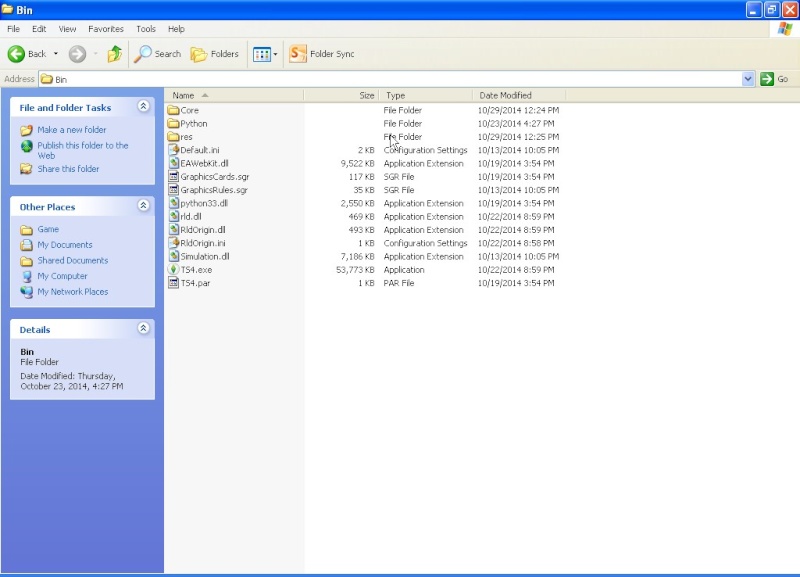Click Publish this folder to the Web
800x577 pixels.
click(x=83, y=150)
